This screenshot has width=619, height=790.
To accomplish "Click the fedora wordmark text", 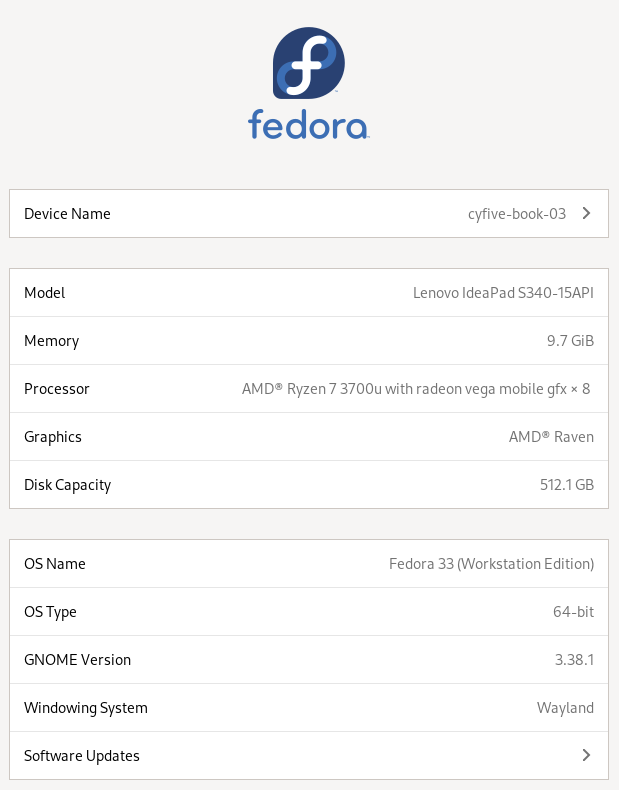I will (x=309, y=124).
